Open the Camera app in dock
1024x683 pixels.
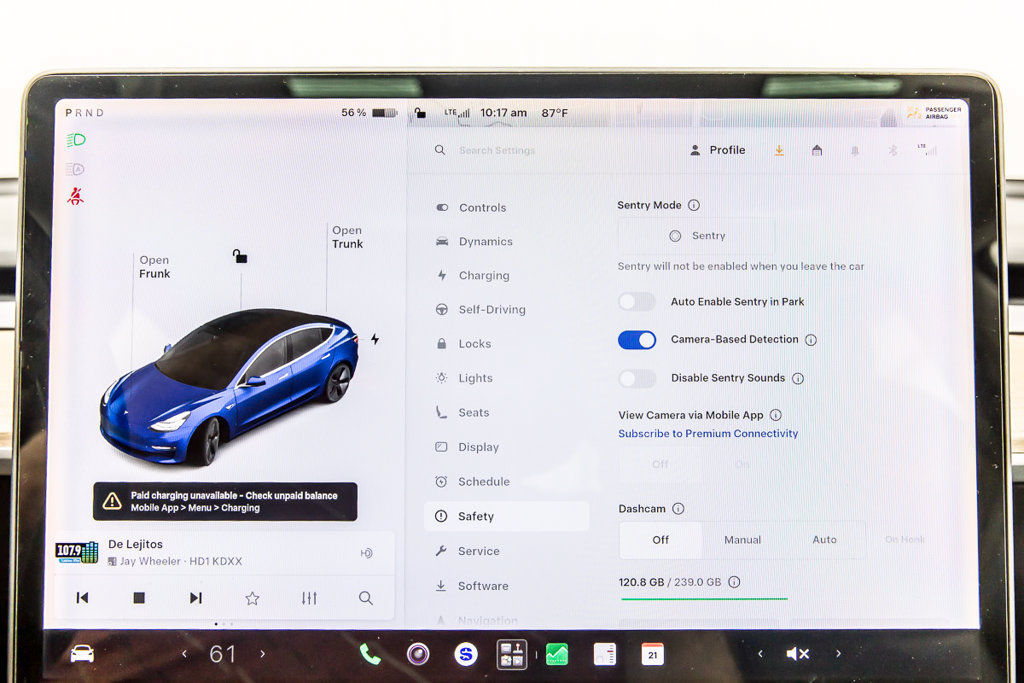[x=418, y=654]
